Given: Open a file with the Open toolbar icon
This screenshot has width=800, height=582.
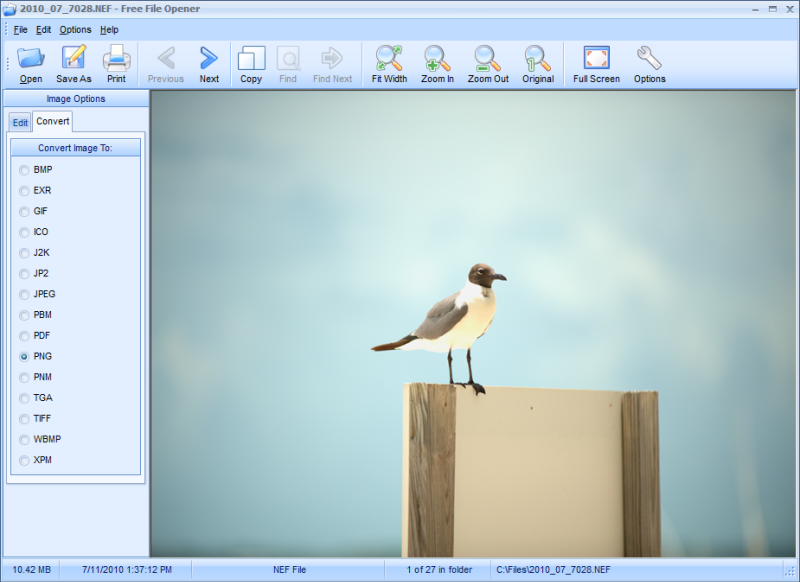Looking at the screenshot, I should [x=31, y=64].
